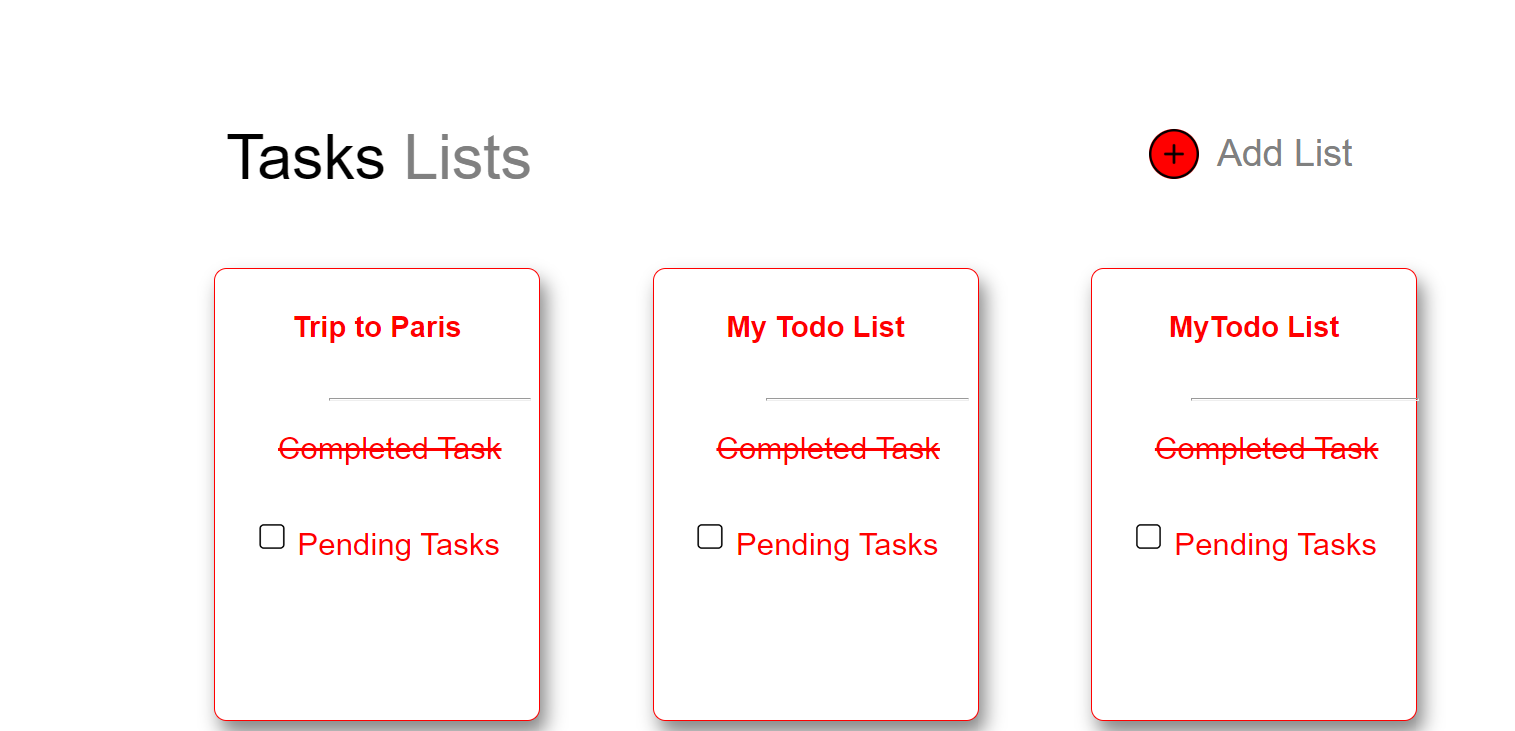Image resolution: width=1515 pixels, height=731 pixels.
Task: Open the MyTodo List title in the rightmost card
Action: point(1254,327)
